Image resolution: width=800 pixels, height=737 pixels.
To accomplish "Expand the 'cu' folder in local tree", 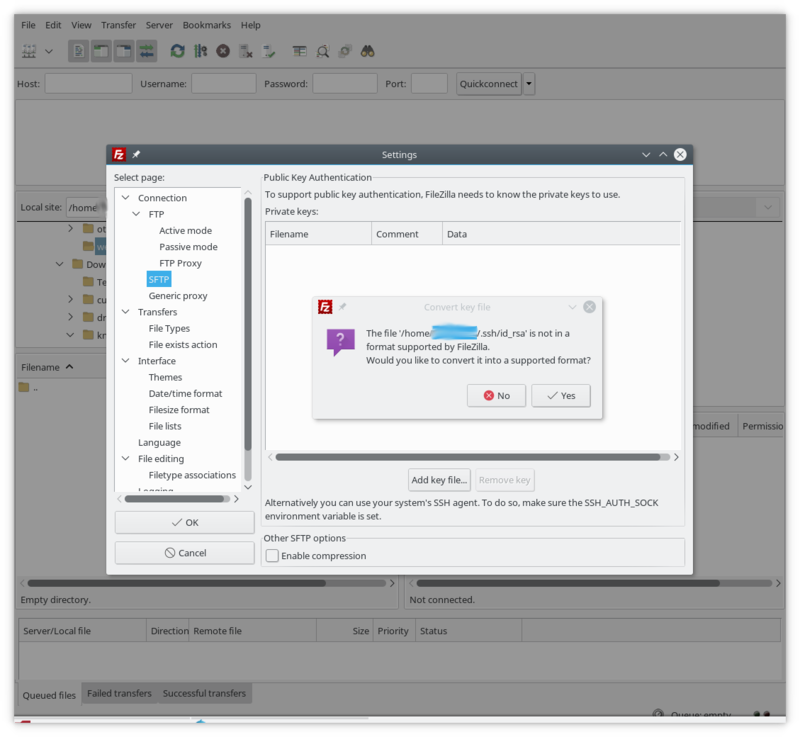I will [70, 299].
